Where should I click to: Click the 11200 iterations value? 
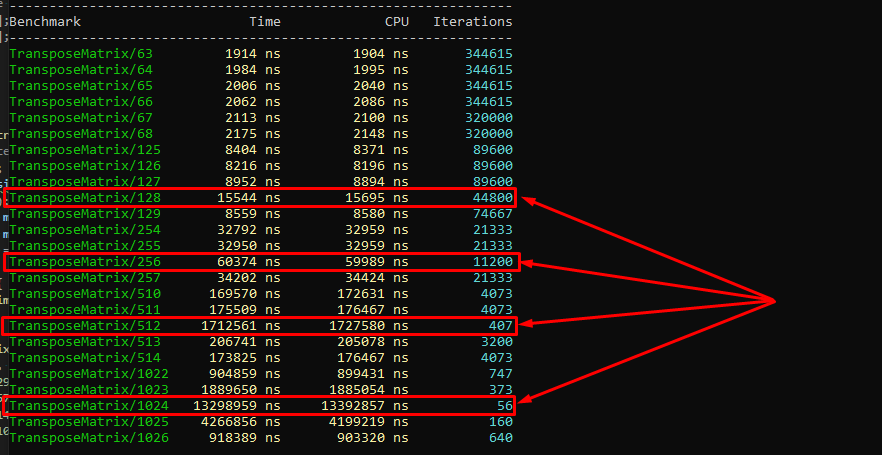click(x=493, y=262)
